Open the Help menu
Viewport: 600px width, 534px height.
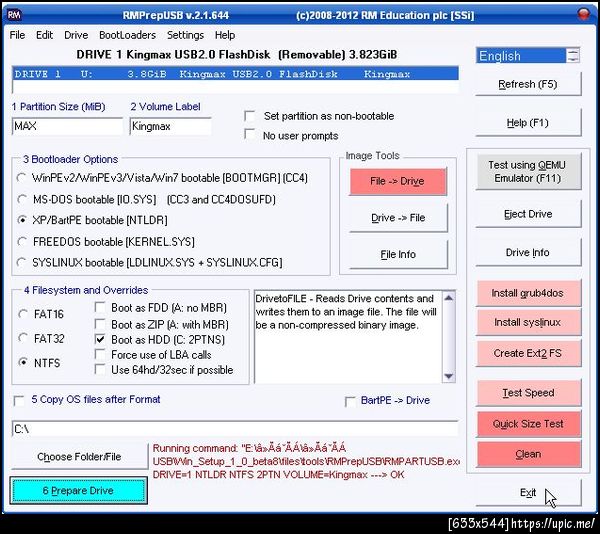[225, 35]
